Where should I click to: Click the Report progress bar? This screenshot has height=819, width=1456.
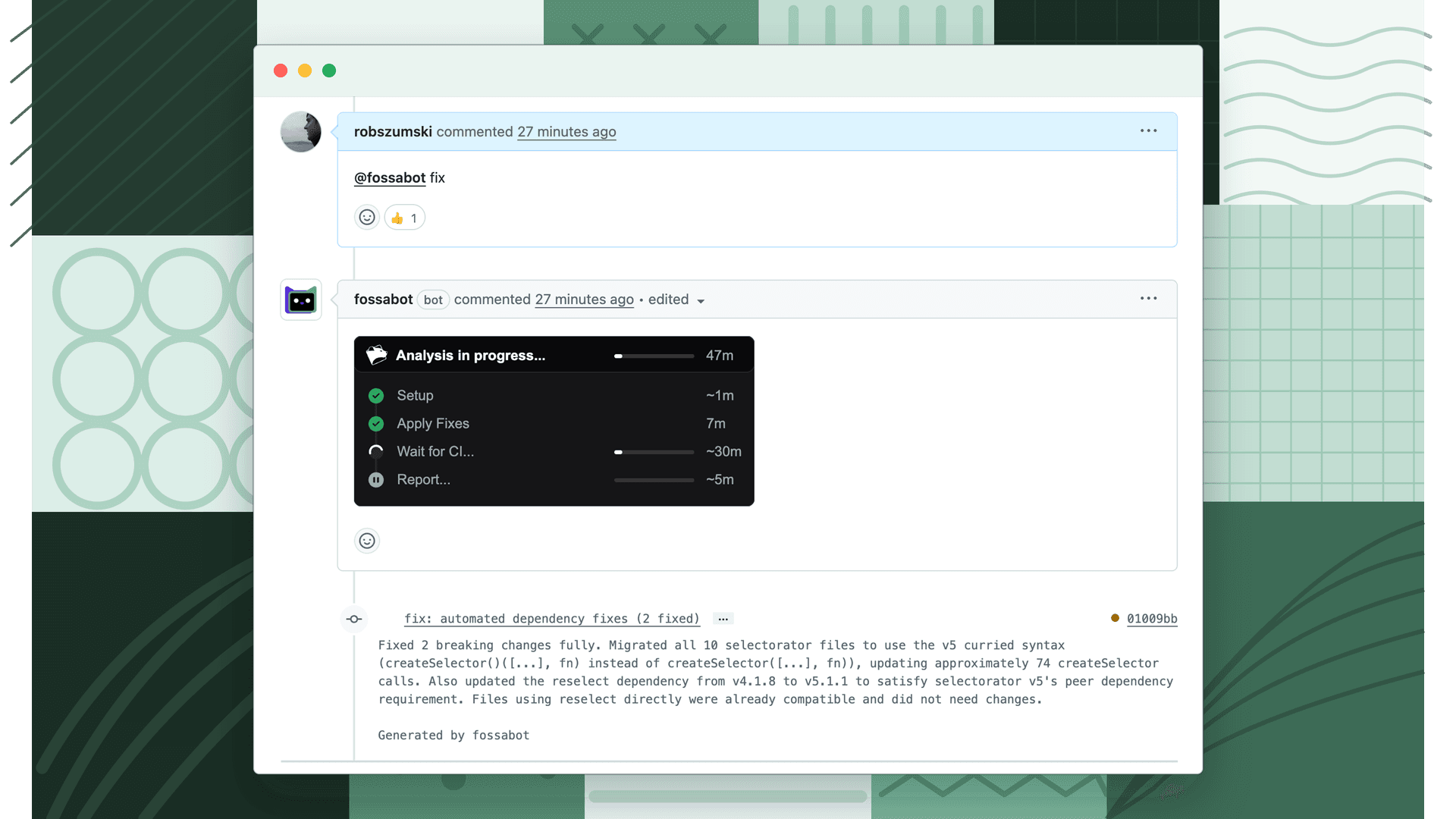click(x=654, y=480)
